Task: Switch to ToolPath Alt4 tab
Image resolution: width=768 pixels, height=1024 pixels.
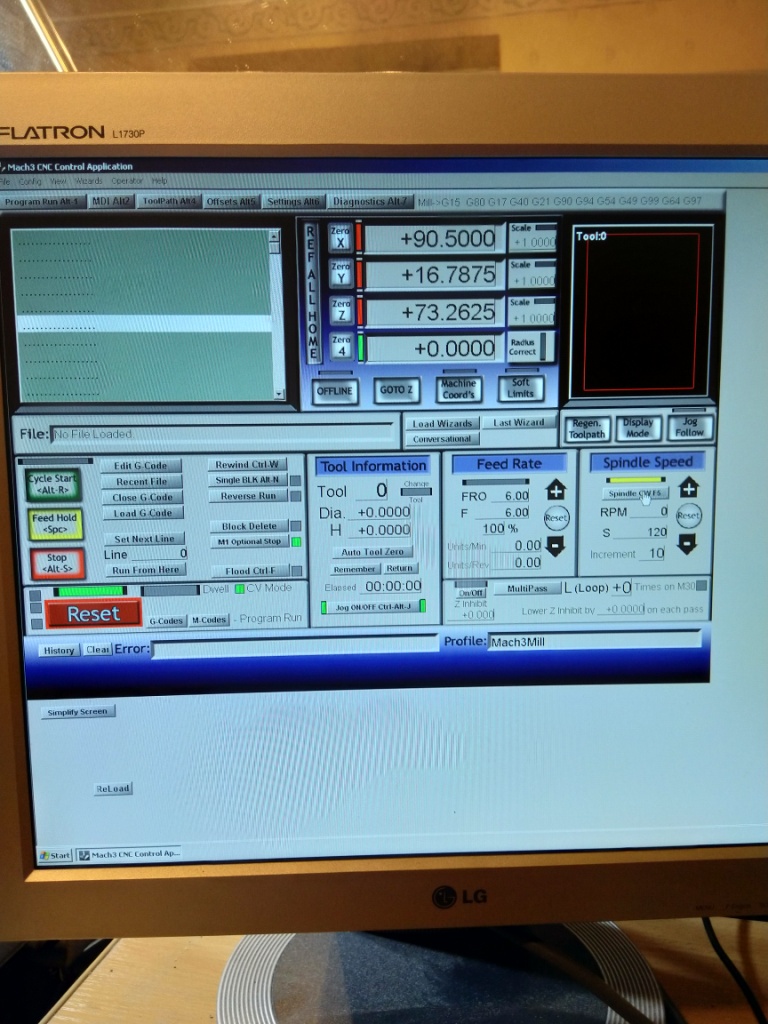Action: (168, 201)
